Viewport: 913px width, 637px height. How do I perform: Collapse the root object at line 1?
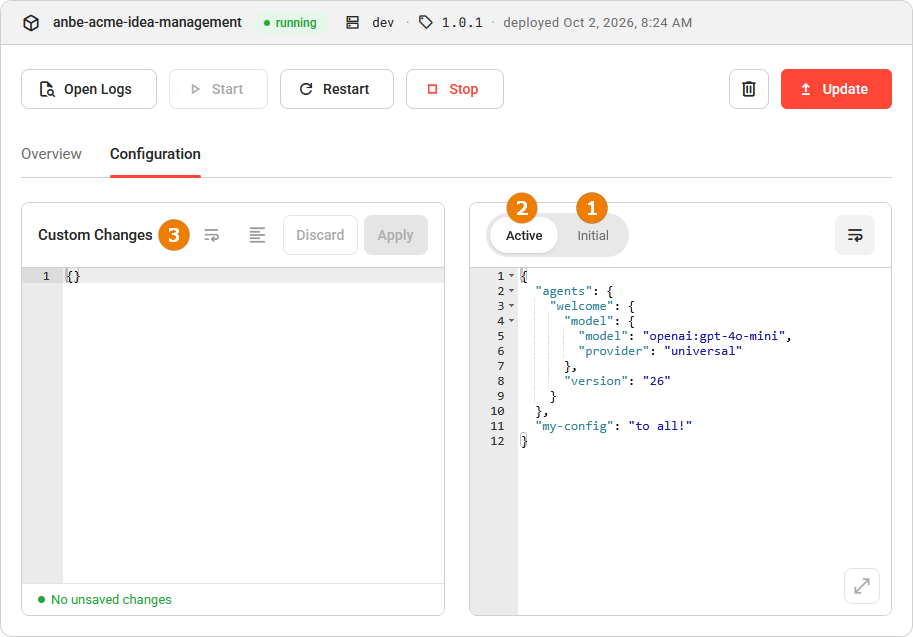(511, 276)
